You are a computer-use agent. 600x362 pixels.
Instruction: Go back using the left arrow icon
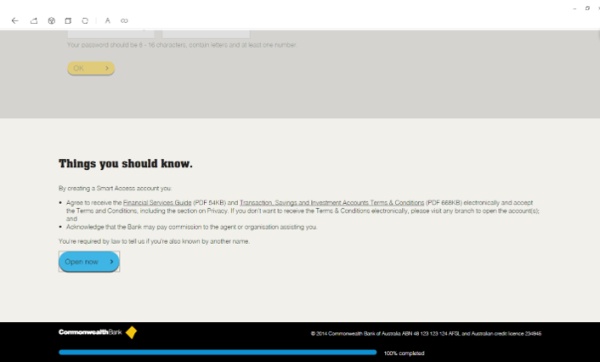[x=15, y=21]
